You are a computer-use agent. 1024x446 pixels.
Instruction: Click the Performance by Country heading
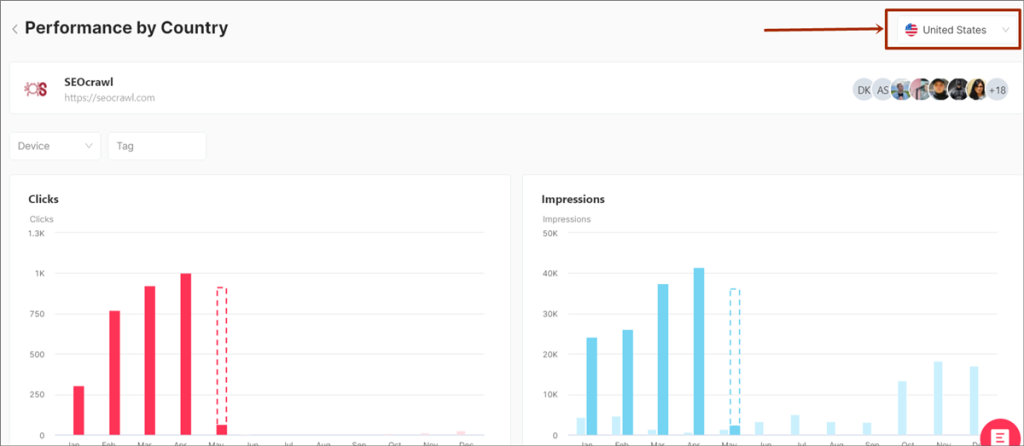(127, 28)
